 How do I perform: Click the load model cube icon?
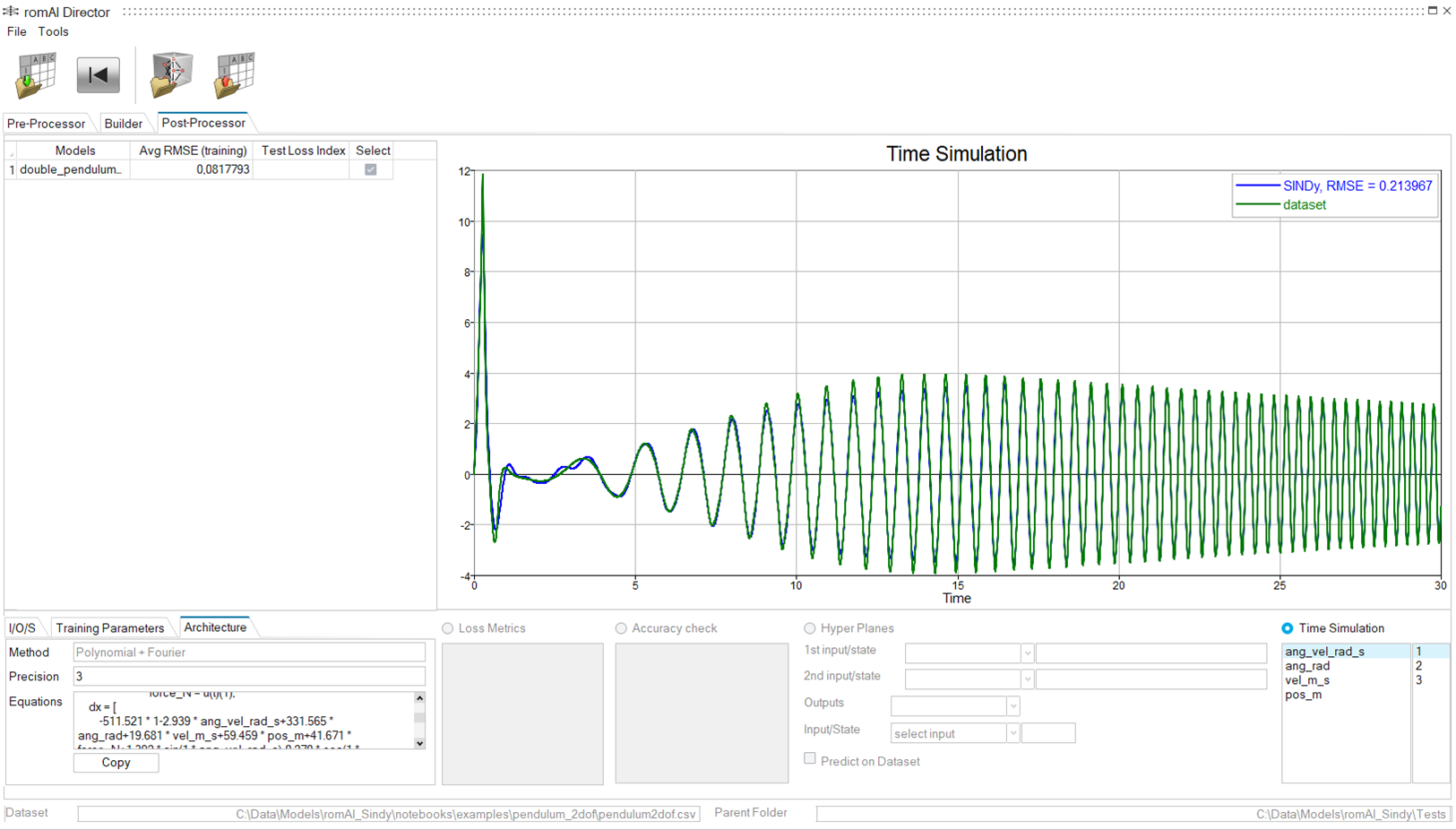tap(171, 75)
